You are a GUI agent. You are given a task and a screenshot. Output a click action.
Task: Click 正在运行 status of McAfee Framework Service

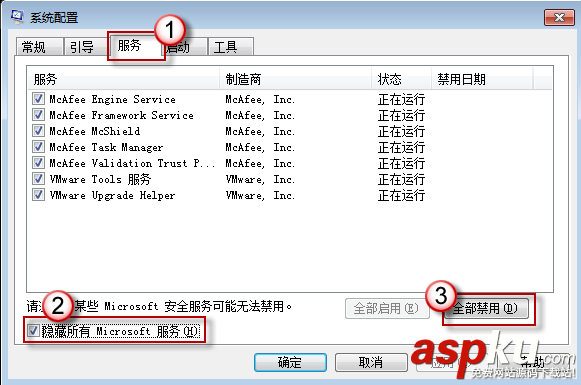[x=401, y=115]
